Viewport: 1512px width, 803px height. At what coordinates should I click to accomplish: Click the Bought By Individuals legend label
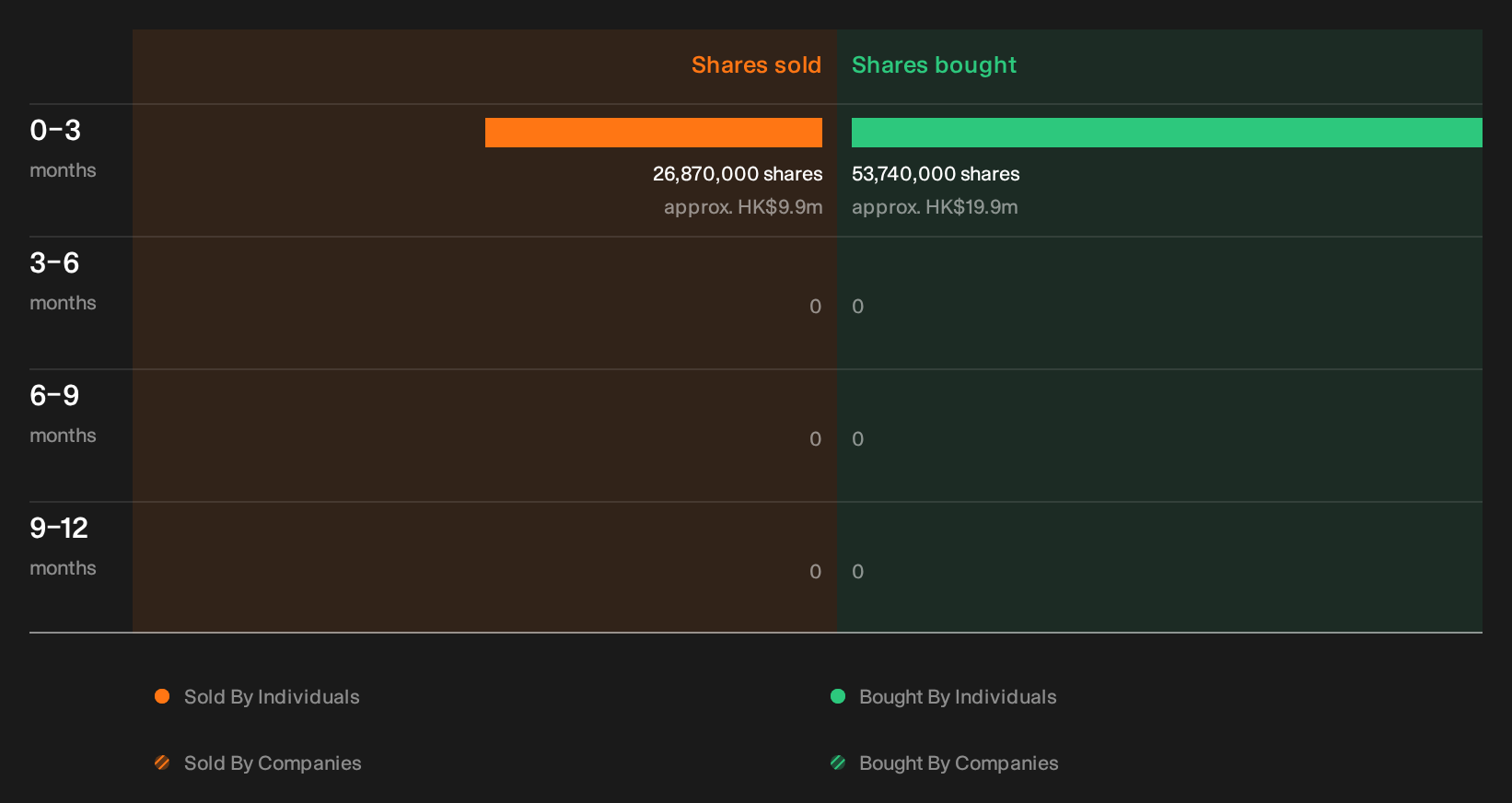pos(958,697)
